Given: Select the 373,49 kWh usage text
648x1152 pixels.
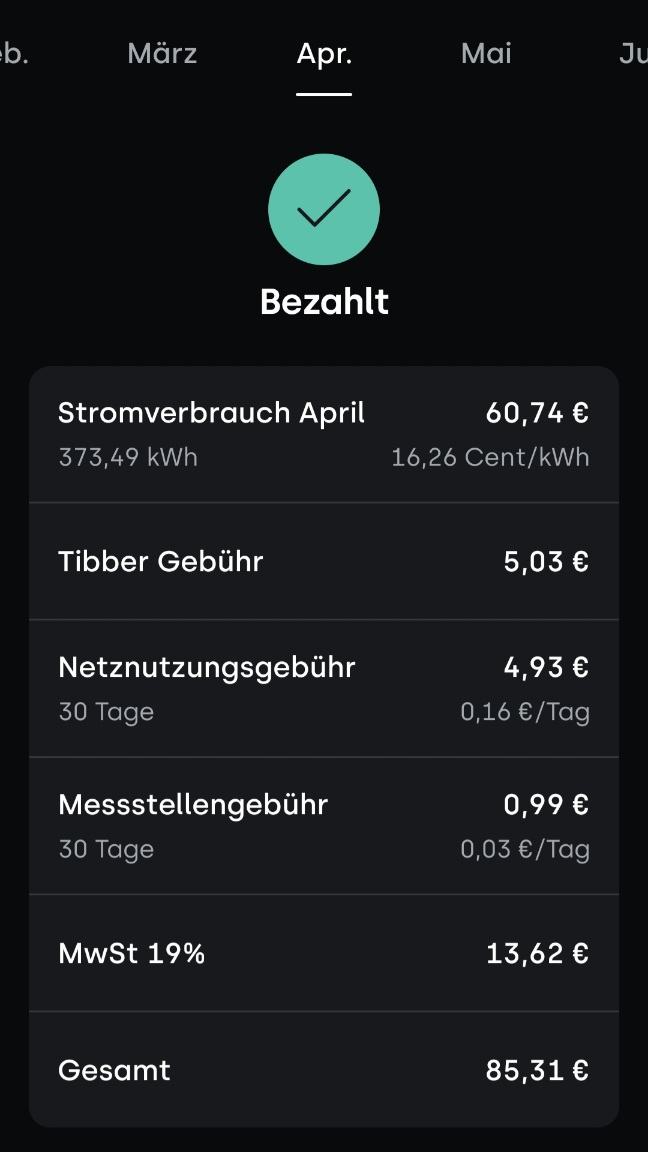Looking at the screenshot, I should tap(128, 458).
